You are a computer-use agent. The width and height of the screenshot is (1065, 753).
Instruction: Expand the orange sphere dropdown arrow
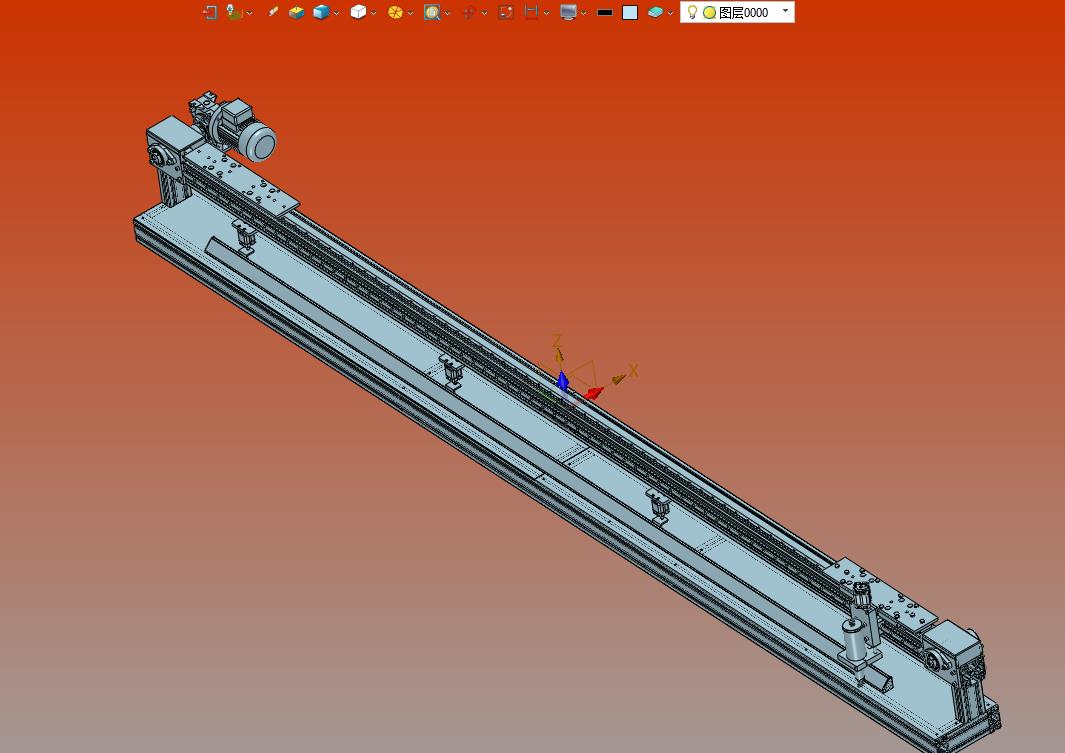pyautogui.click(x=410, y=13)
